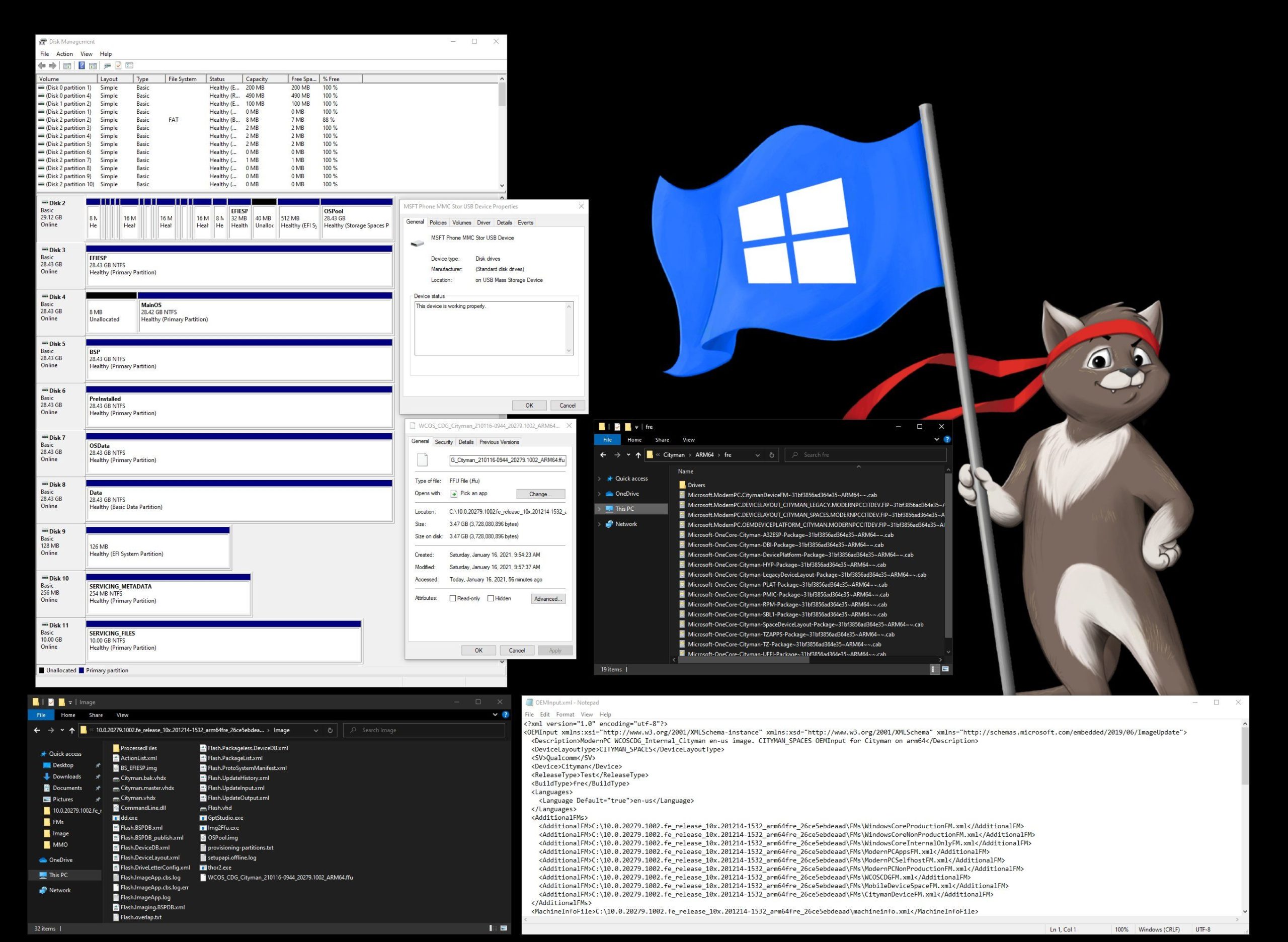Open the Share tab in fre Explorer
The image size is (1288, 942).
pyautogui.click(x=662, y=440)
